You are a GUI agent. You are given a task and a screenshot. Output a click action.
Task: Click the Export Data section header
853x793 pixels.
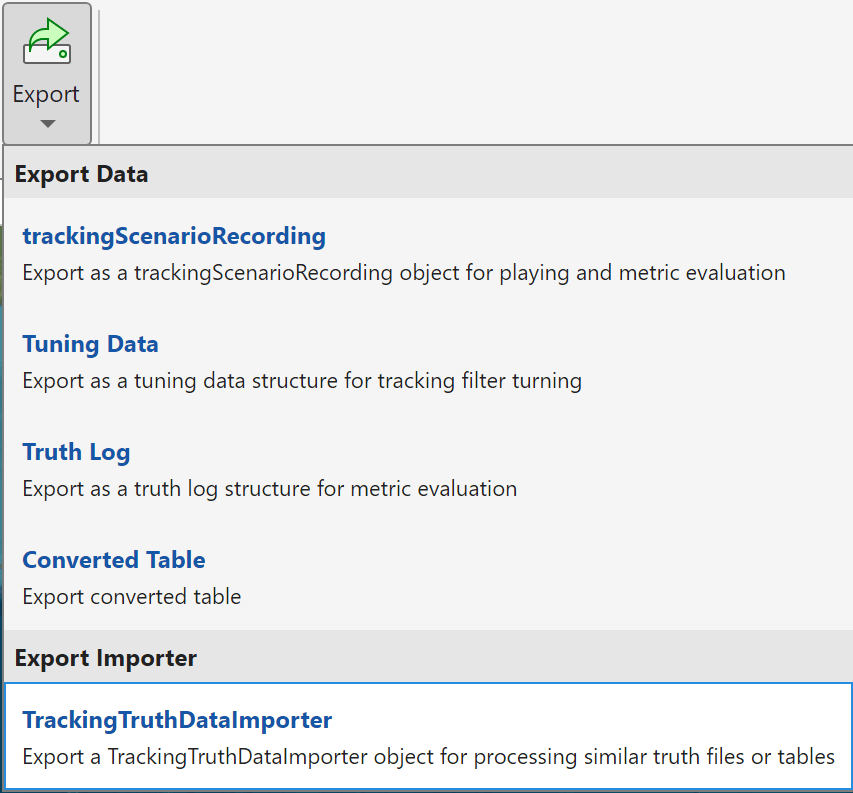click(x=81, y=174)
